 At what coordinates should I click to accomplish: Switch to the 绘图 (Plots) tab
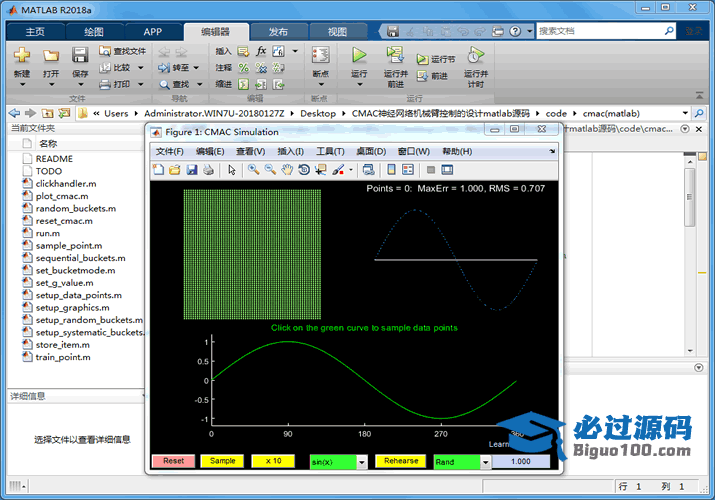pos(94,31)
